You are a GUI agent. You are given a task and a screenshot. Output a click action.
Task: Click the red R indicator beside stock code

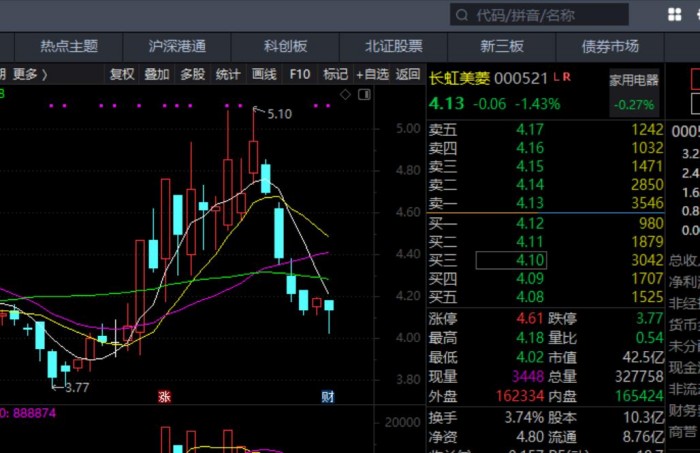[x=567, y=76]
